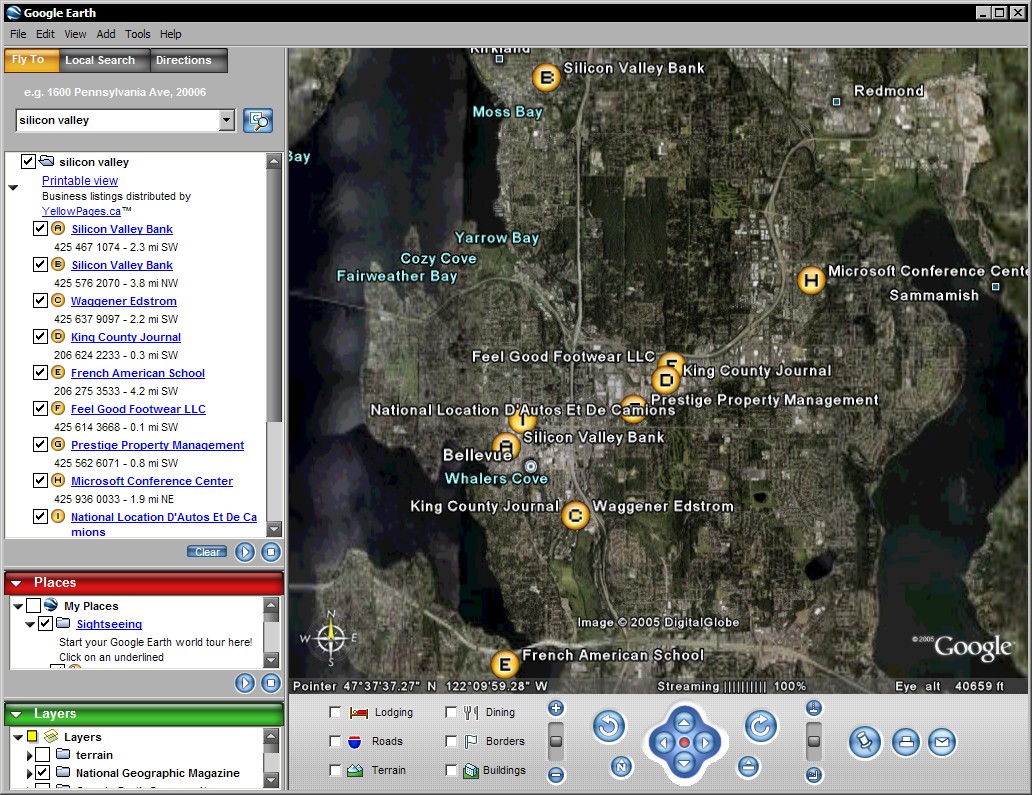Image resolution: width=1032 pixels, height=795 pixels.
Task: Switch to the Directions tab
Action: (x=183, y=60)
